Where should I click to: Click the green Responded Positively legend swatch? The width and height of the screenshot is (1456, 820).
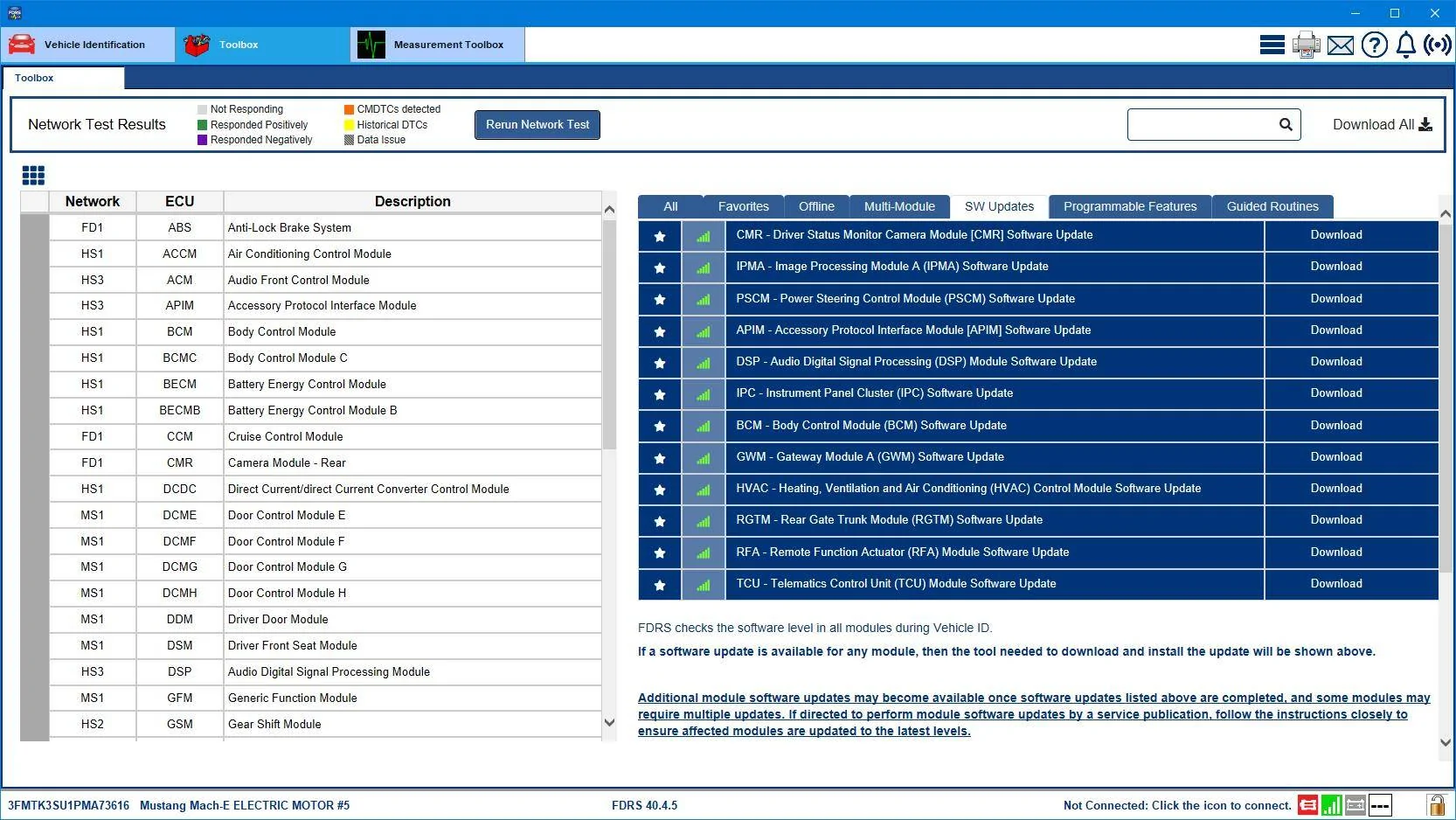(203, 125)
